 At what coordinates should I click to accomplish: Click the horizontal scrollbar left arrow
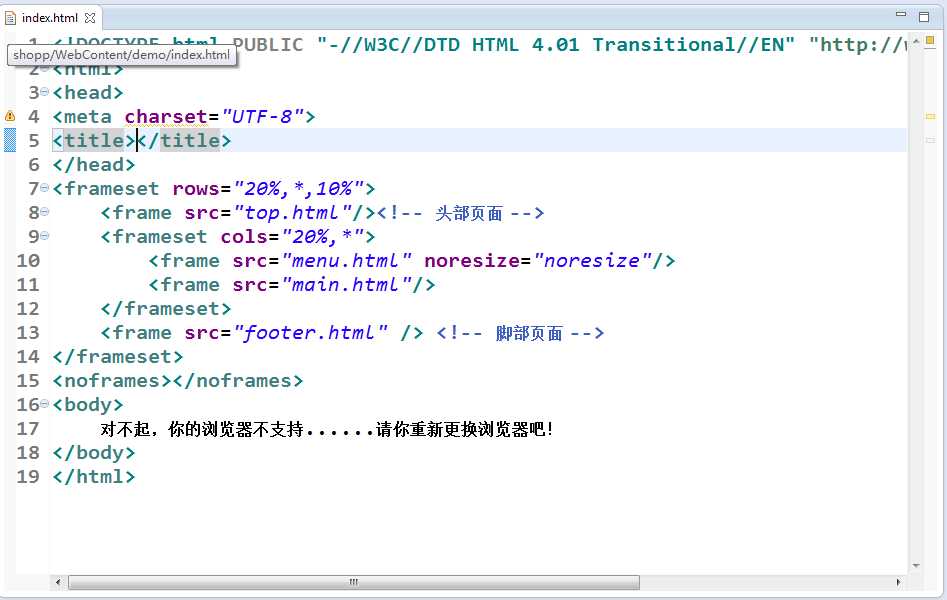(58, 582)
